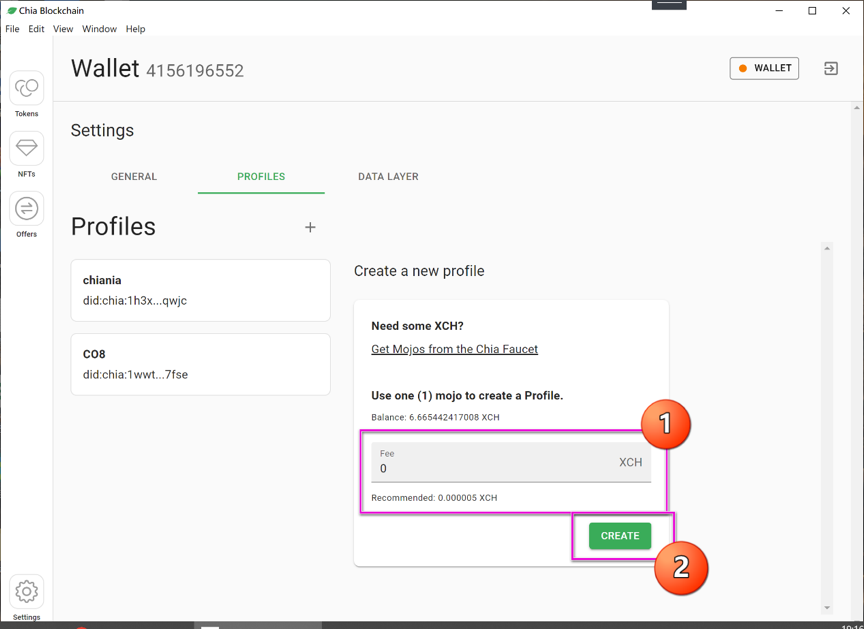Open the NFTs sidebar icon
The image size is (864, 629).
click(26, 148)
